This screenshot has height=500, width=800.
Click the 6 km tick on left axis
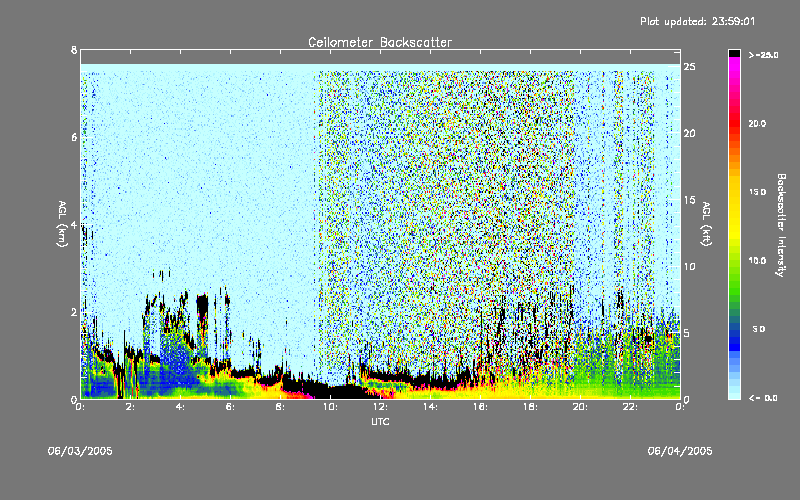74,137
